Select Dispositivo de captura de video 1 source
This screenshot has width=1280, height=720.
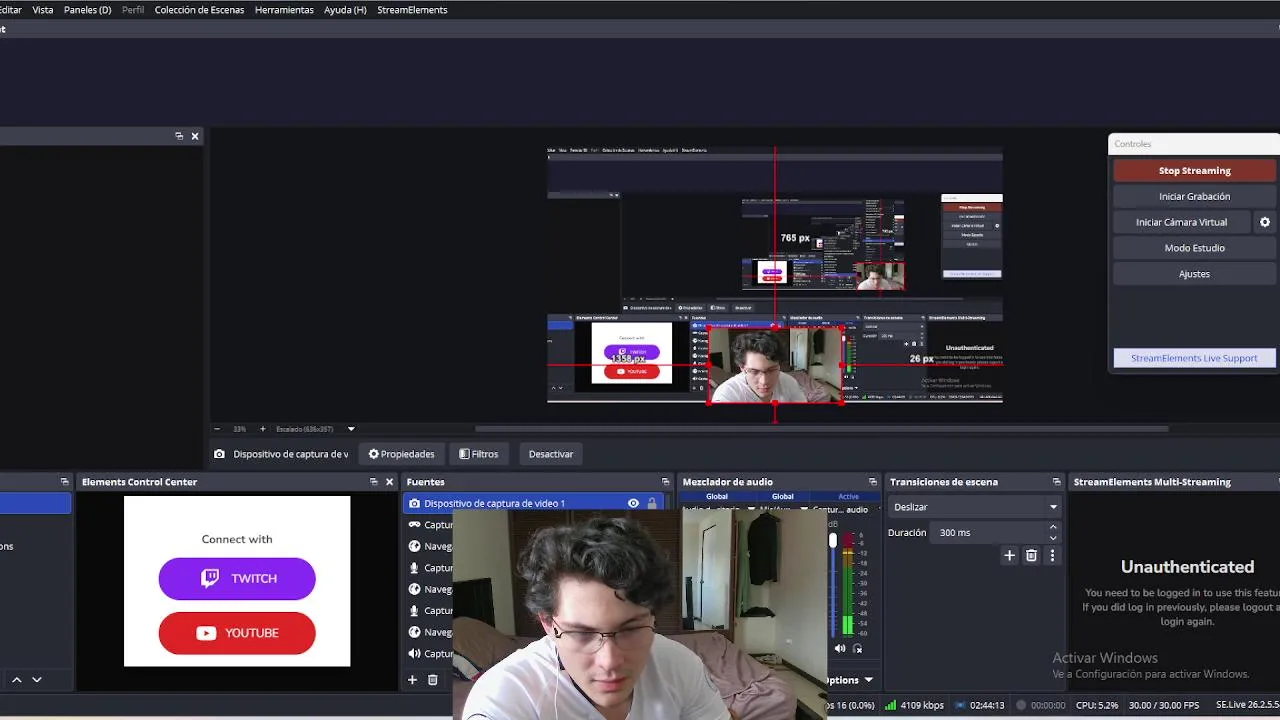point(533,503)
